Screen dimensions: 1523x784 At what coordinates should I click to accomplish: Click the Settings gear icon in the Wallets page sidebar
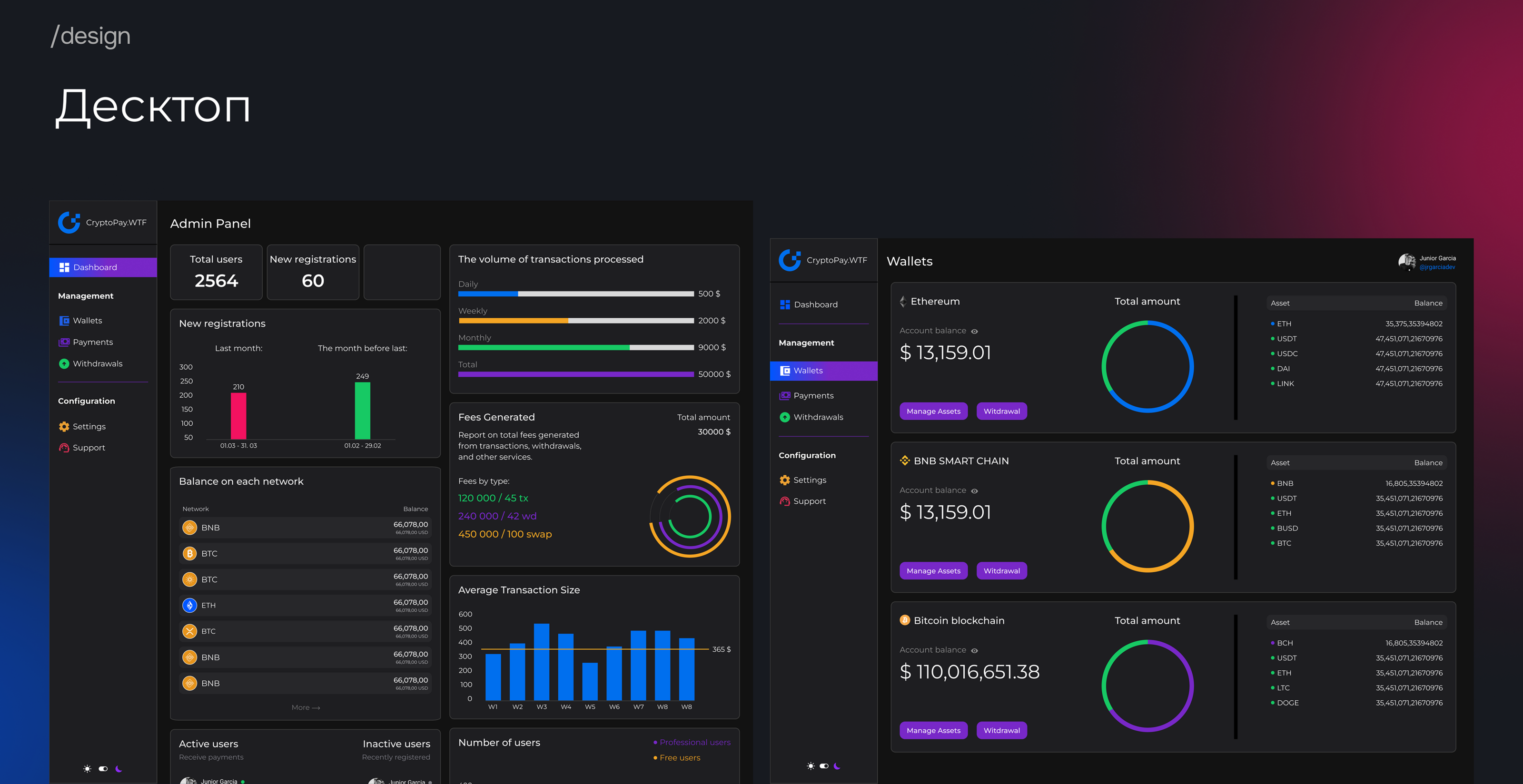click(x=784, y=480)
